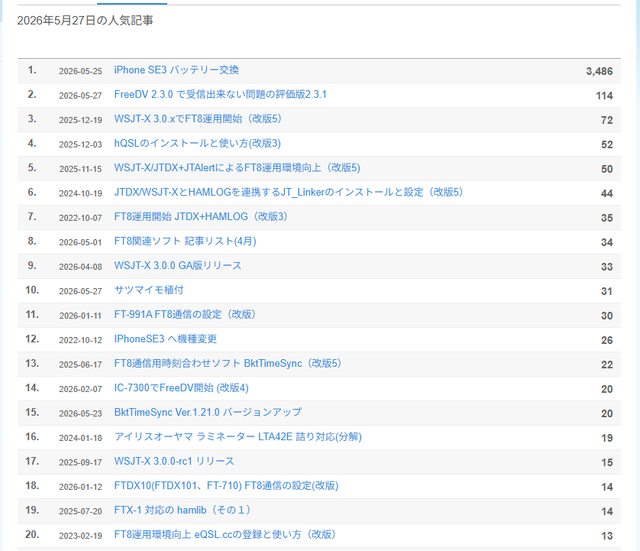Click the view count 44
Image resolution: width=640 pixels, height=551 pixels.
point(607,193)
